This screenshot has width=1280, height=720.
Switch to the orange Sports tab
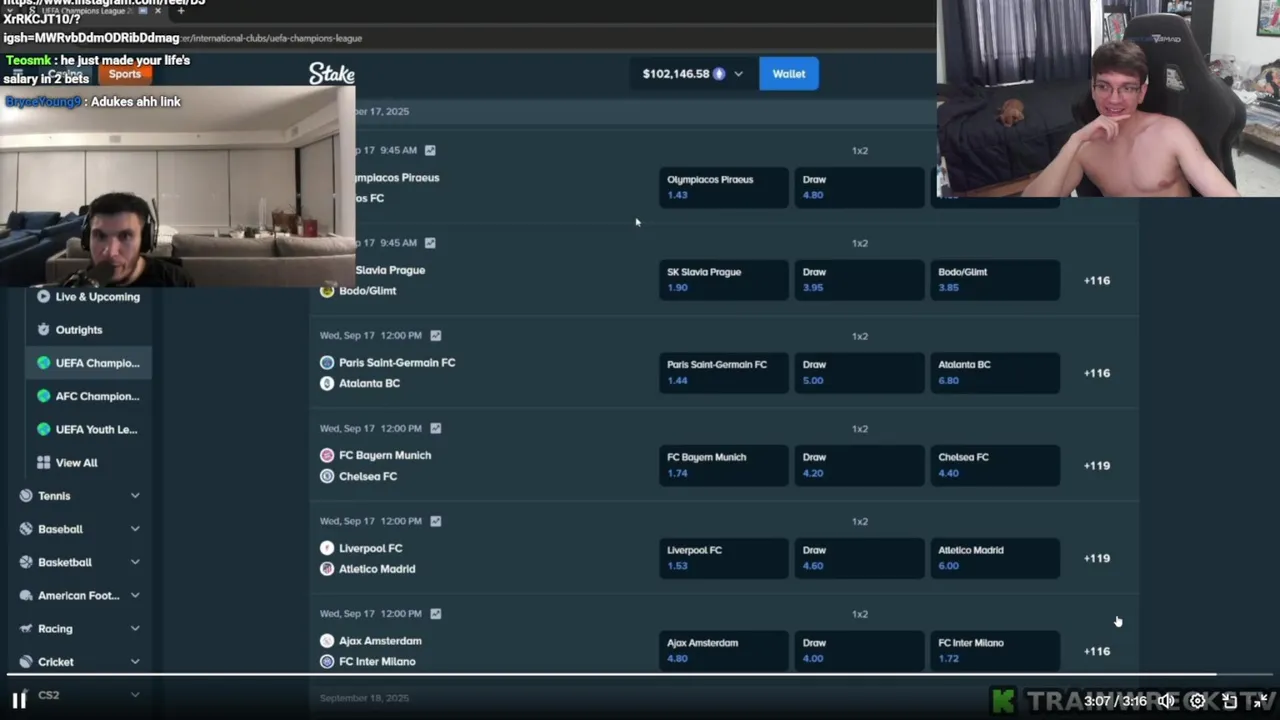coord(124,74)
